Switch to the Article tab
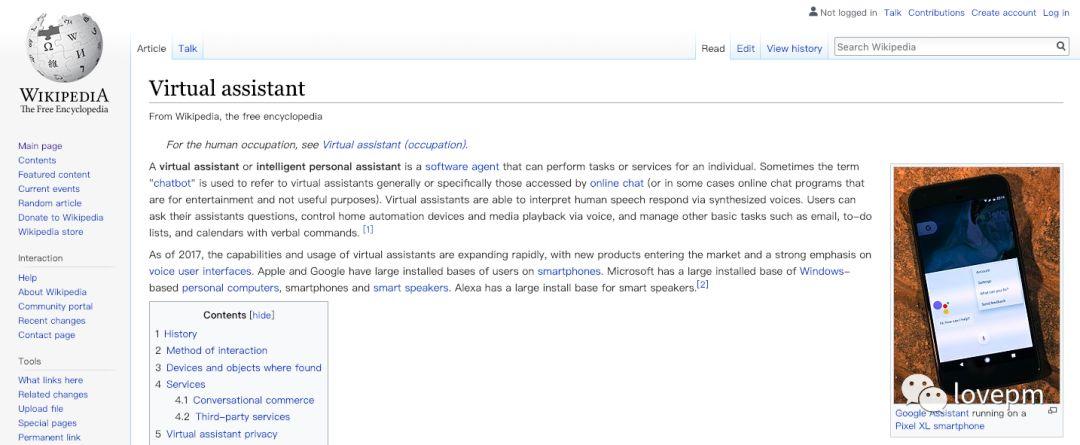The height and width of the screenshot is (445, 1080). pyautogui.click(x=152, y=48)
